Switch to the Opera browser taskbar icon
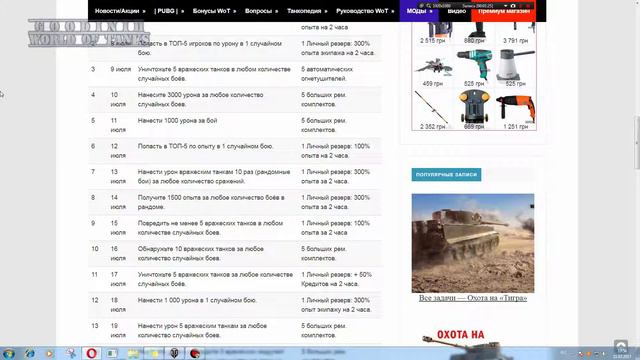Viewport: 640px width, 360px height. 91,353
